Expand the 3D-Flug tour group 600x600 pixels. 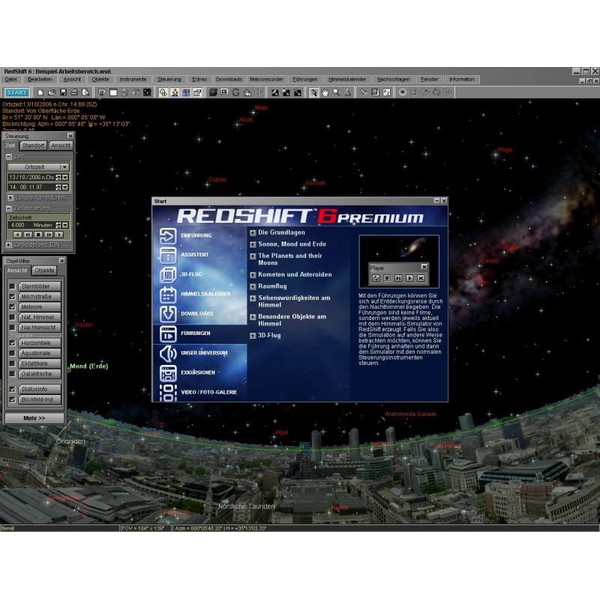pos(253,336)
